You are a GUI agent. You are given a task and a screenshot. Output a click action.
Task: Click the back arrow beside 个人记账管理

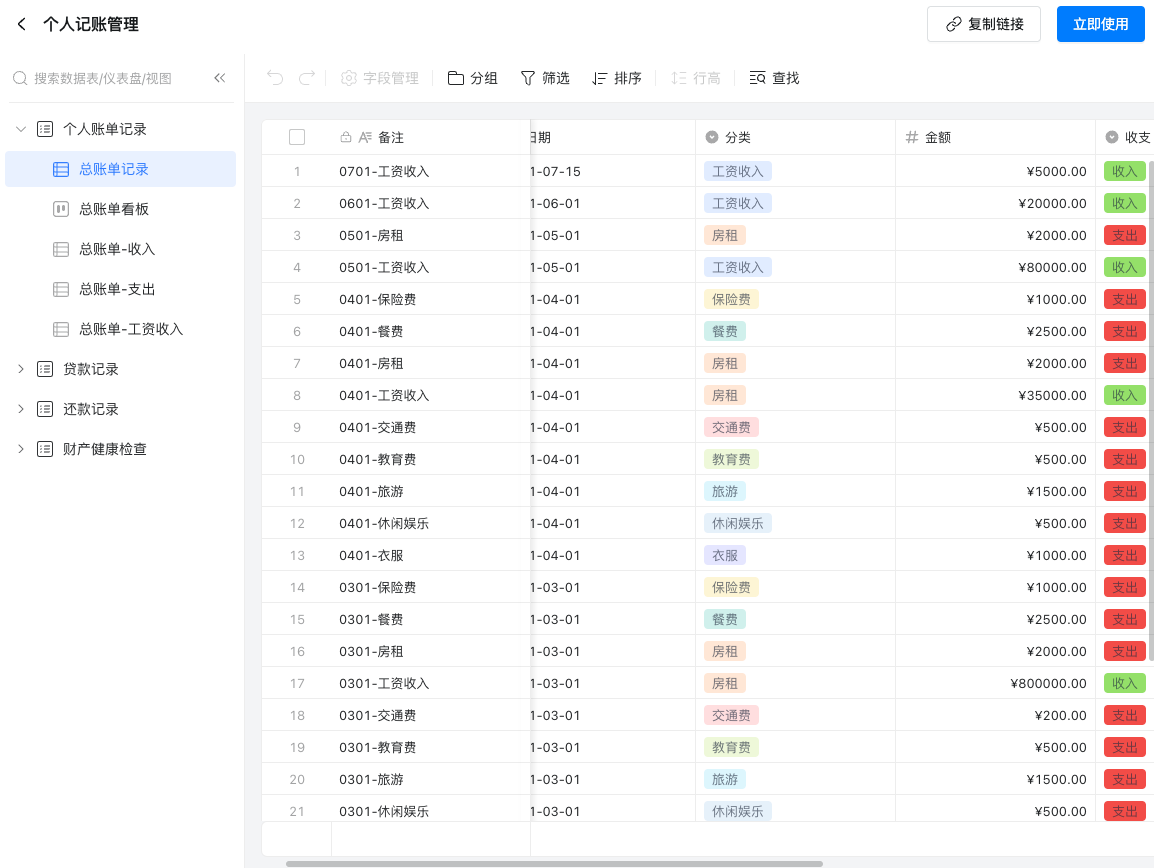[x=21, y=23]
